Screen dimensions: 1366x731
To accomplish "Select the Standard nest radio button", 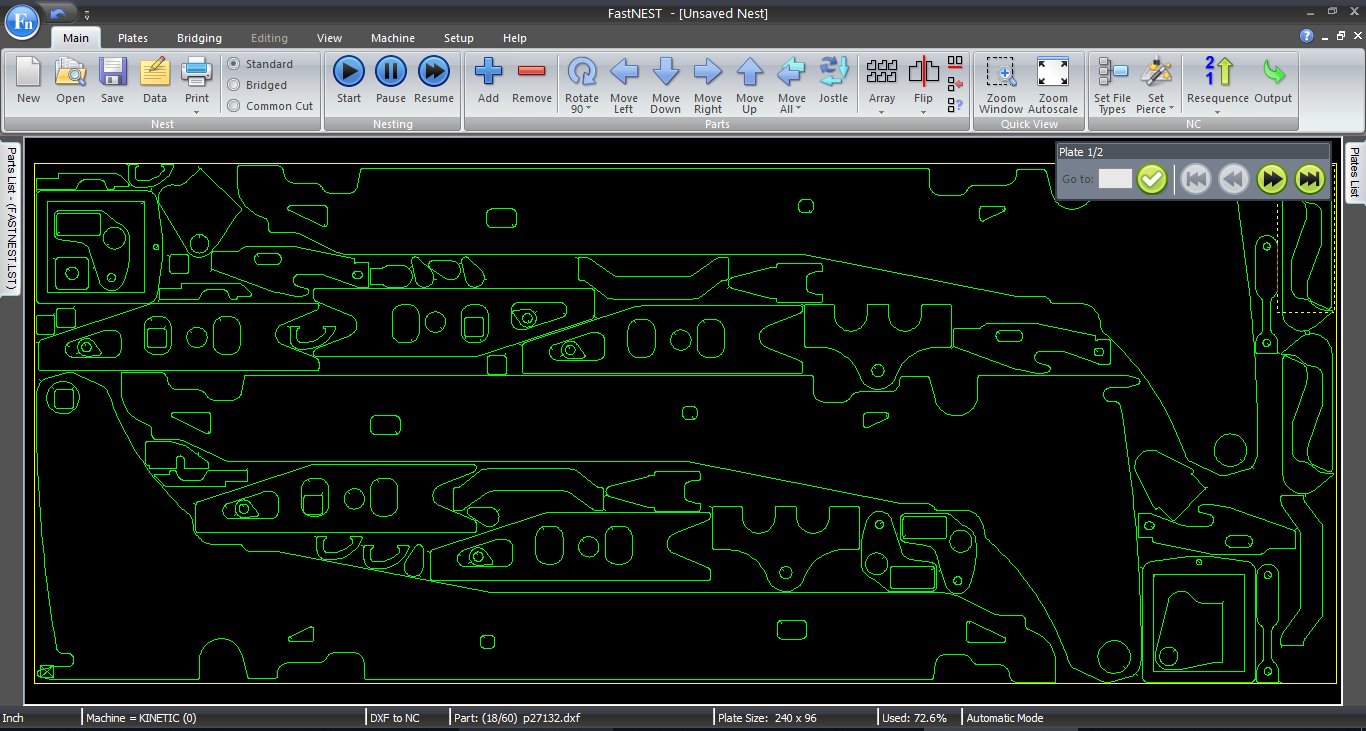I will pyautogui.click(x=234, y=64).
